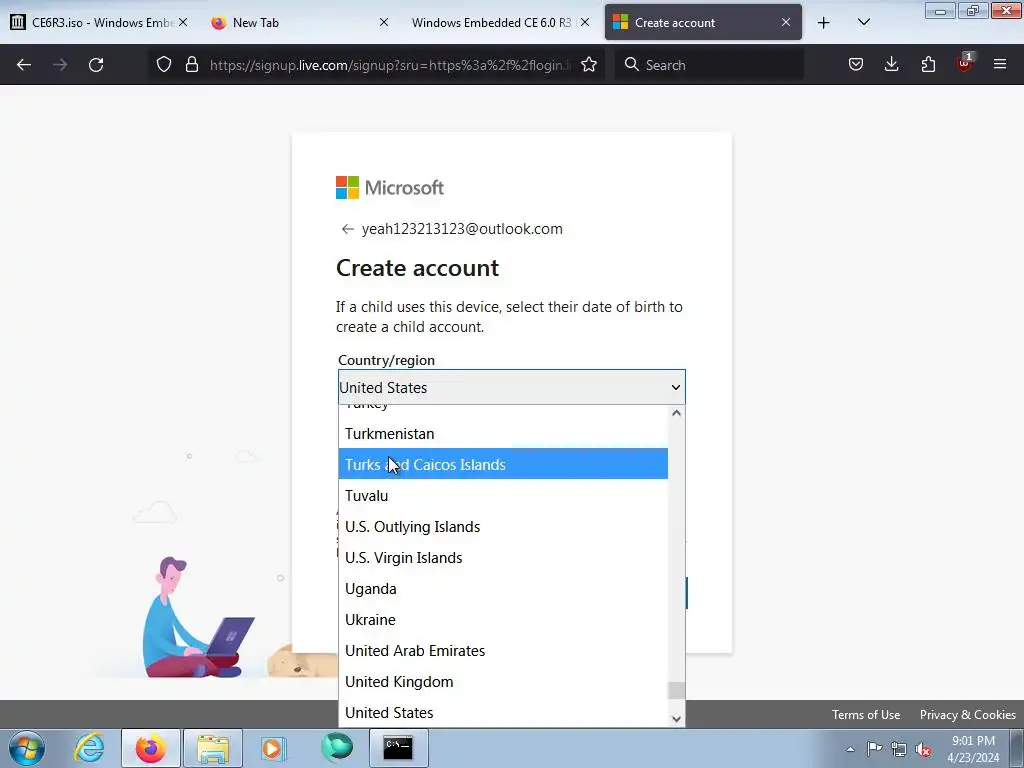Select Turkmenistan from the country list
This screenshot has height=768, width=1024.
pos(503,434)
